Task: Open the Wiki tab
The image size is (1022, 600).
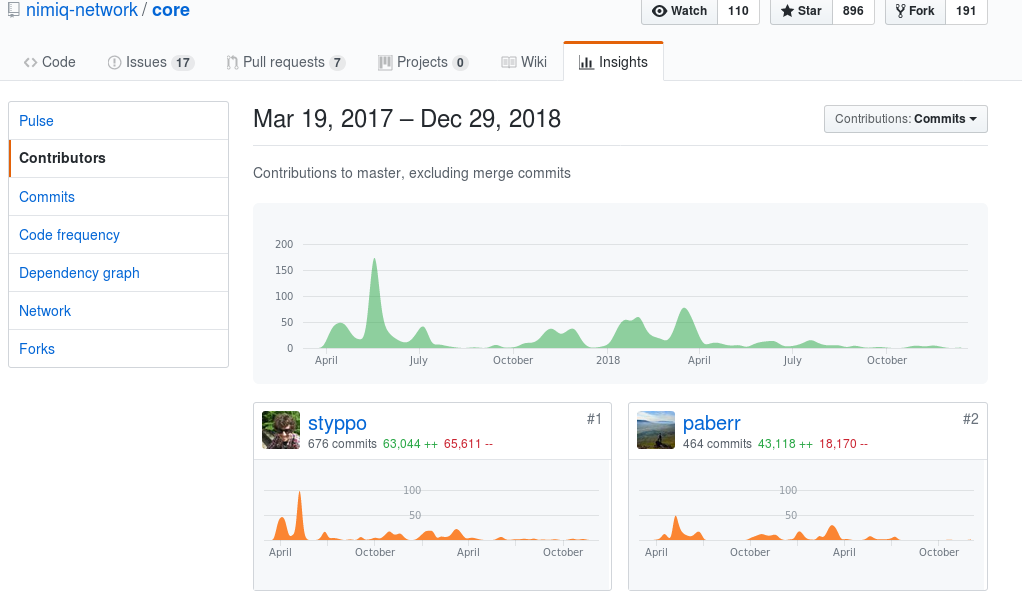Action: click(x=524, y=62)
